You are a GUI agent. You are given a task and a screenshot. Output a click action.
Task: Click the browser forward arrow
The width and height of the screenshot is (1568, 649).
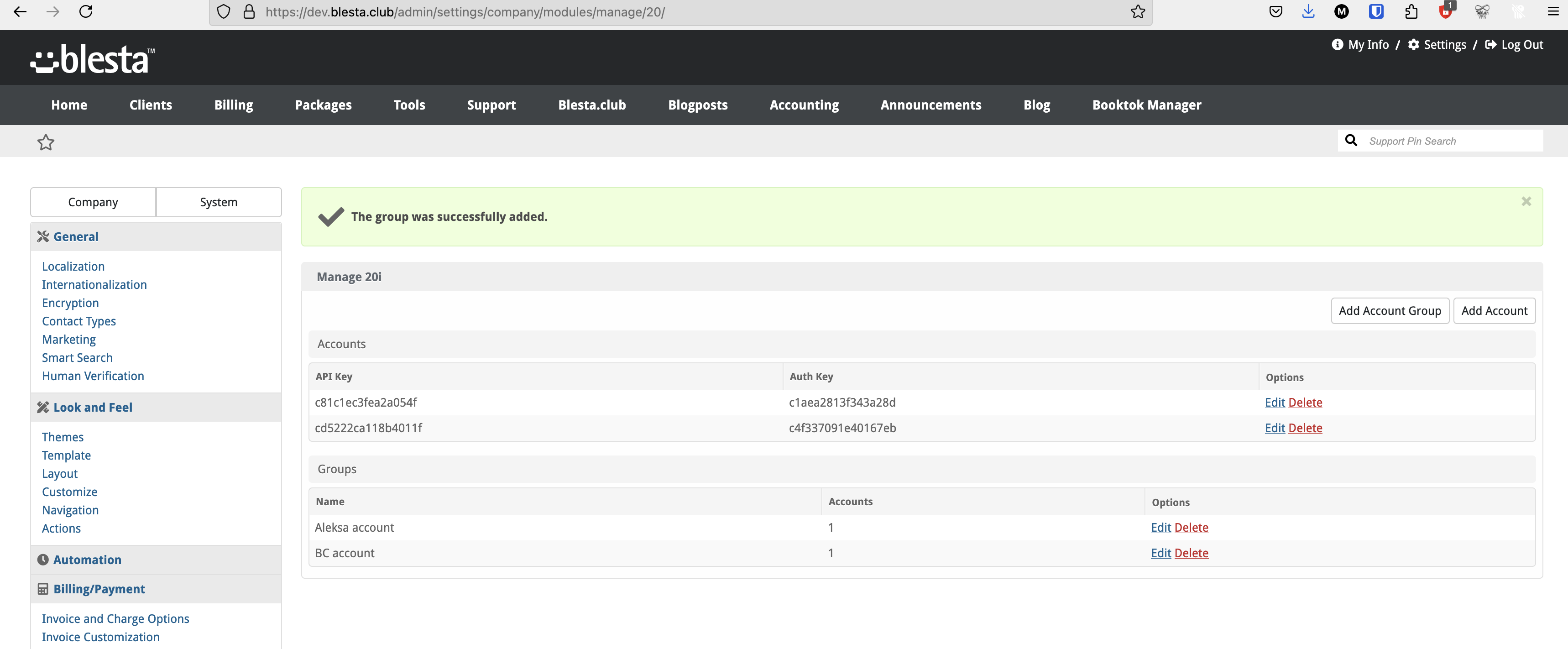tap(53, 11)
